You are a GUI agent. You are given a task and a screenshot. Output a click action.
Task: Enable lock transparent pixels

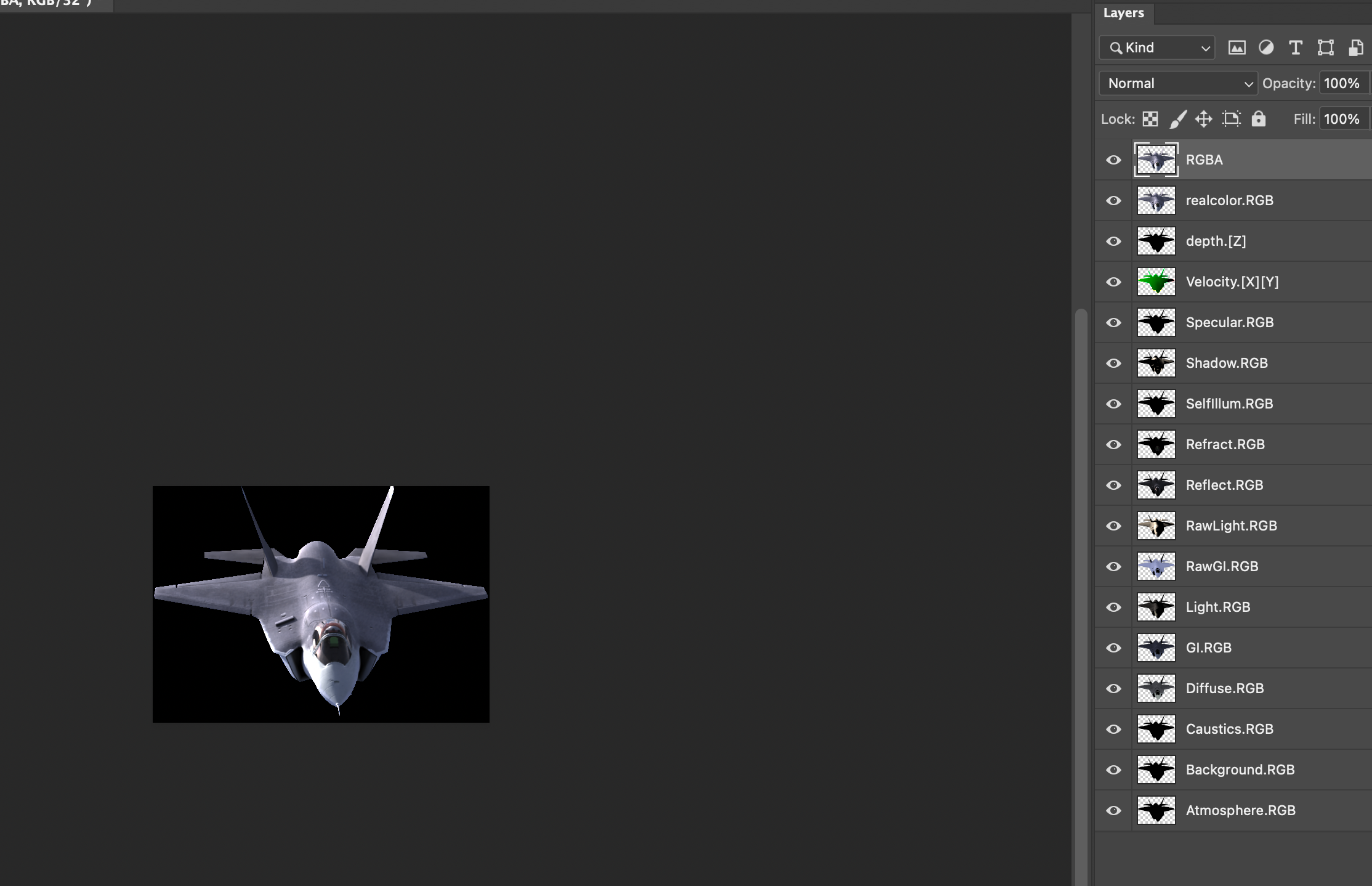(1150, 118)
